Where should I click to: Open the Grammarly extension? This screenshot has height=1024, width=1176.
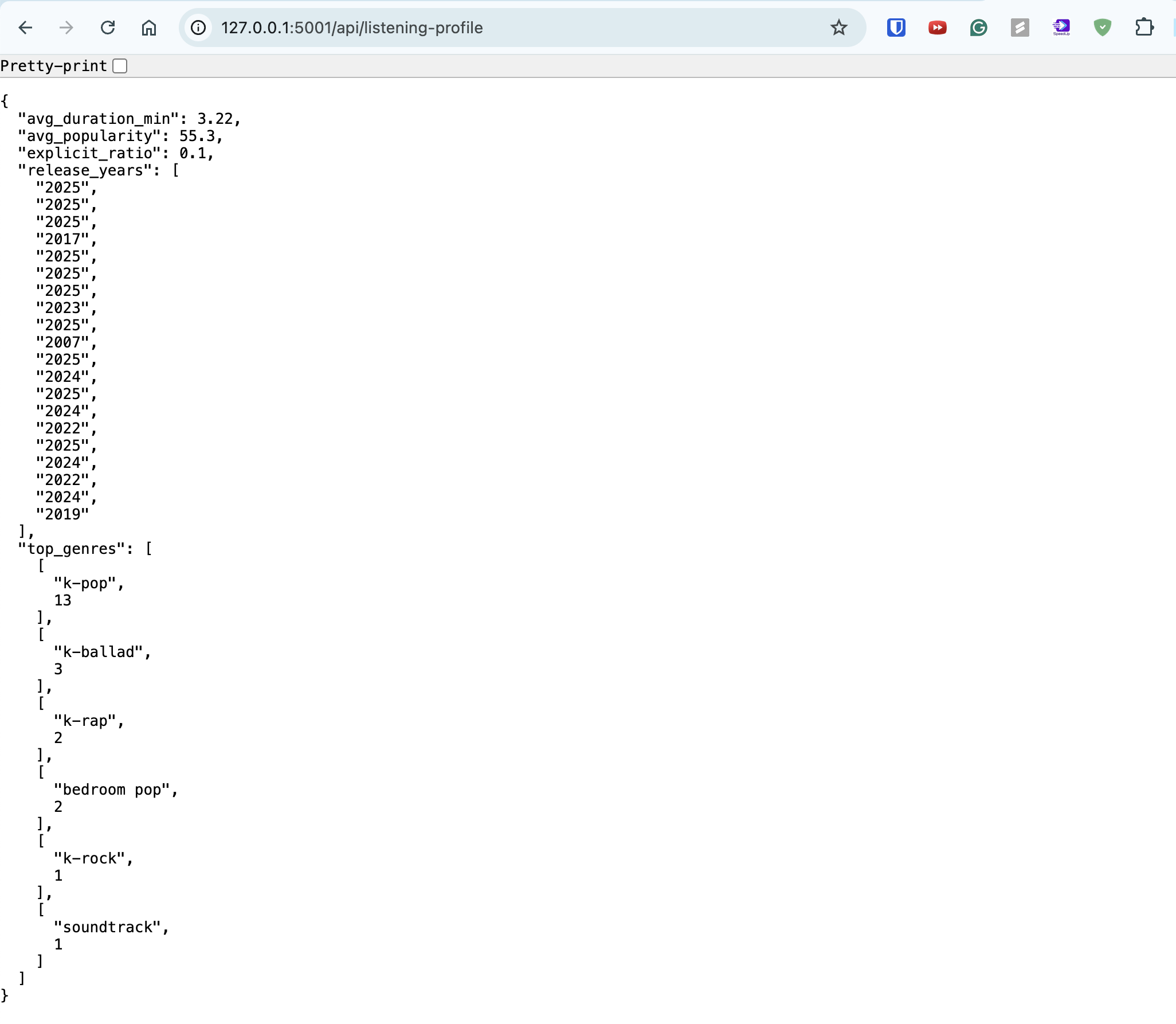pos(979,27)
